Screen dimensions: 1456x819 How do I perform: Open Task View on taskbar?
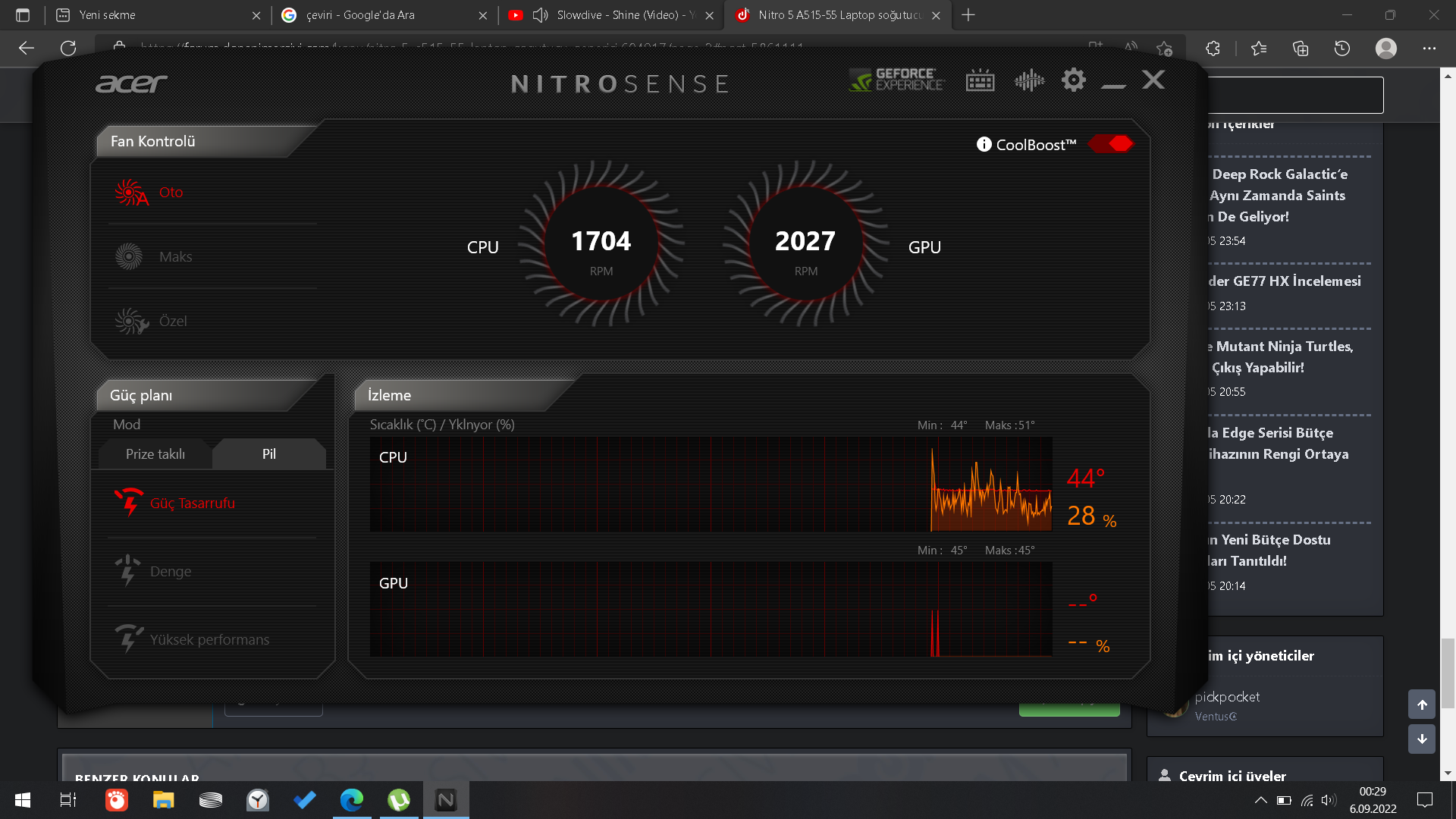point(68,800)
